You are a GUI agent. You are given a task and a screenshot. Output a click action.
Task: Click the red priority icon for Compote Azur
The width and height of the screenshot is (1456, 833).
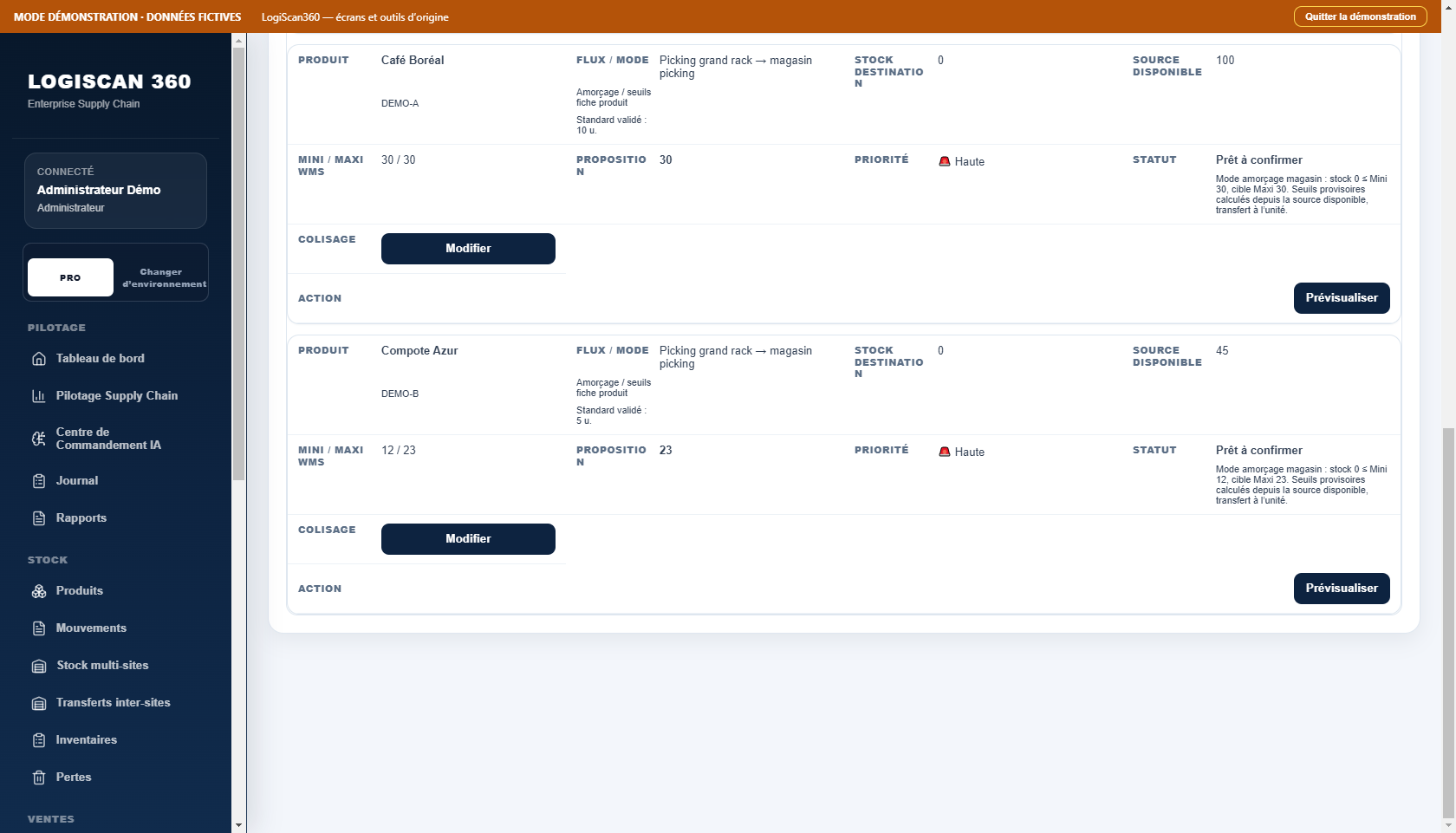[945, 452]
